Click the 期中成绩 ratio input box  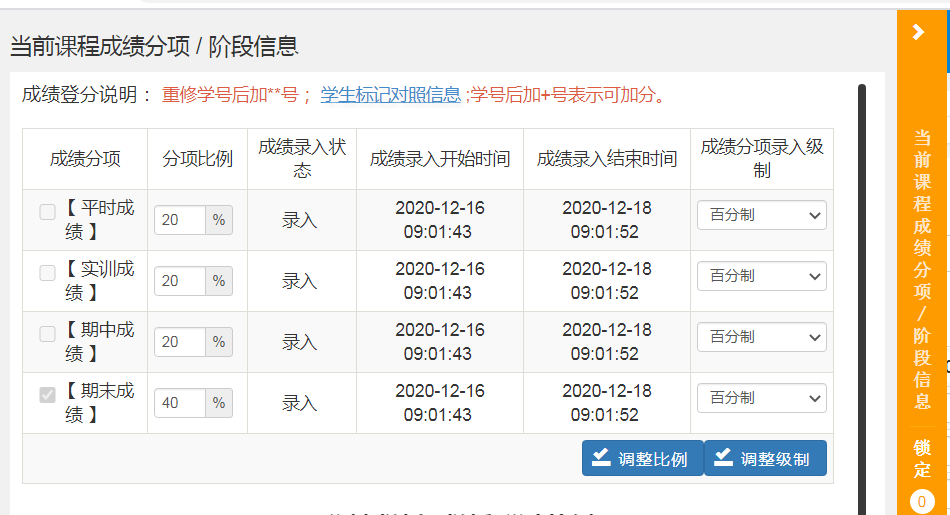pos(180,342)
